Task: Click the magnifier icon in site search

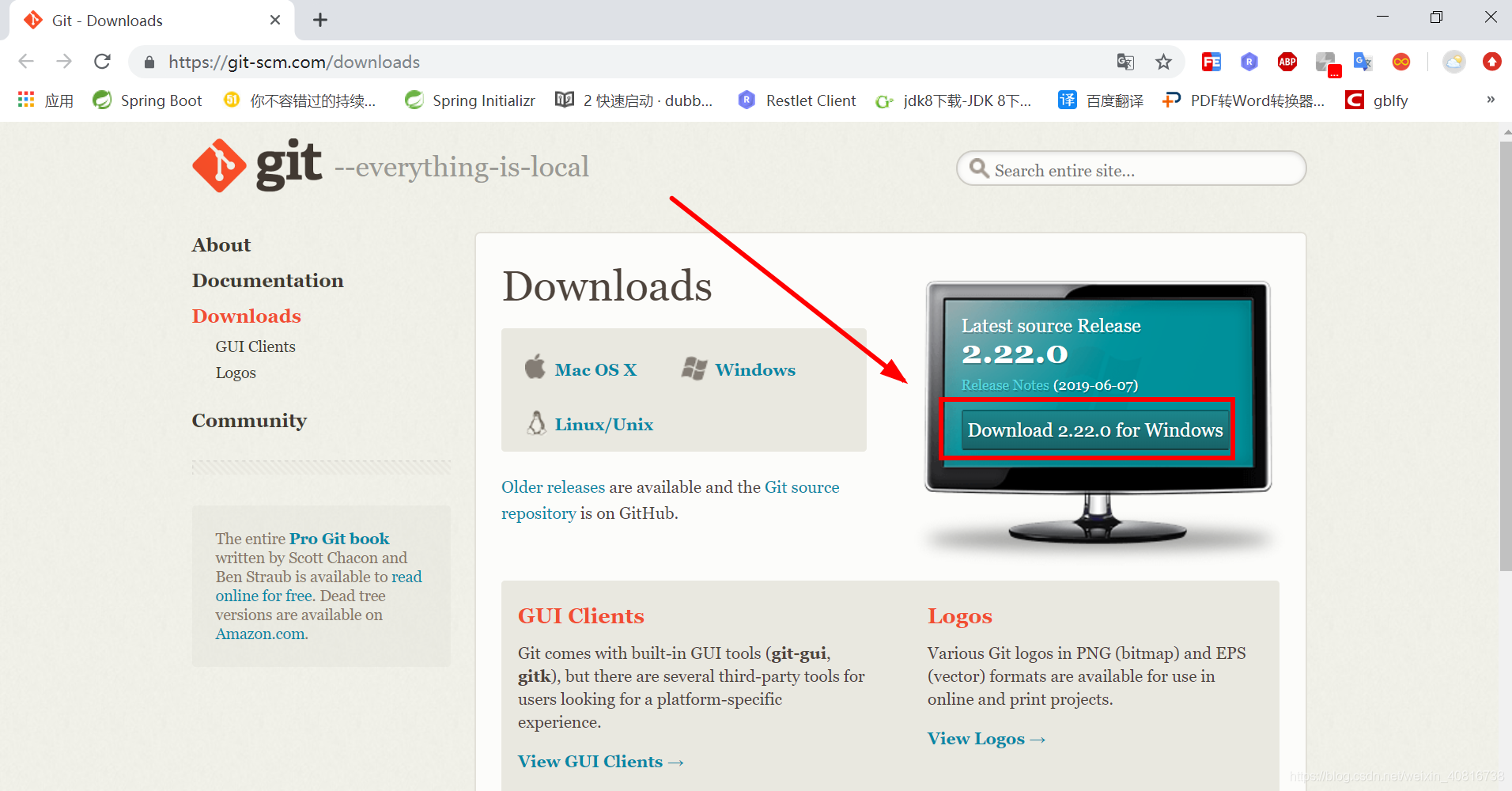Action: tap(979, 168)
